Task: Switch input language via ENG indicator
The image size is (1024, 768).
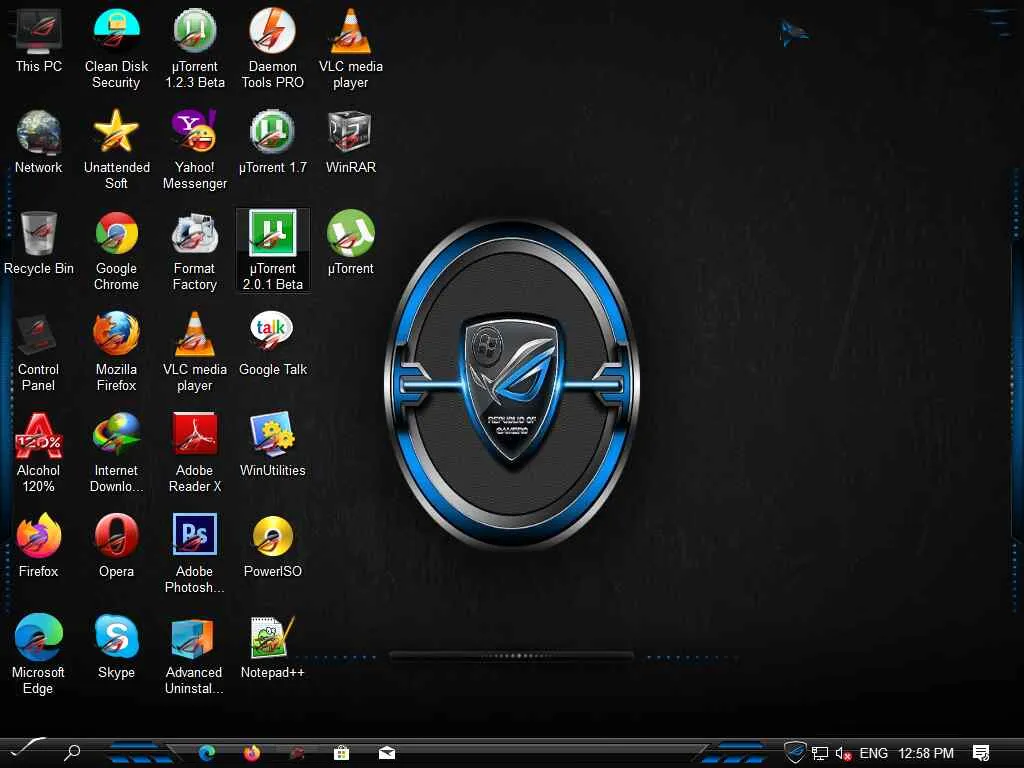Action: coord(873,754)
